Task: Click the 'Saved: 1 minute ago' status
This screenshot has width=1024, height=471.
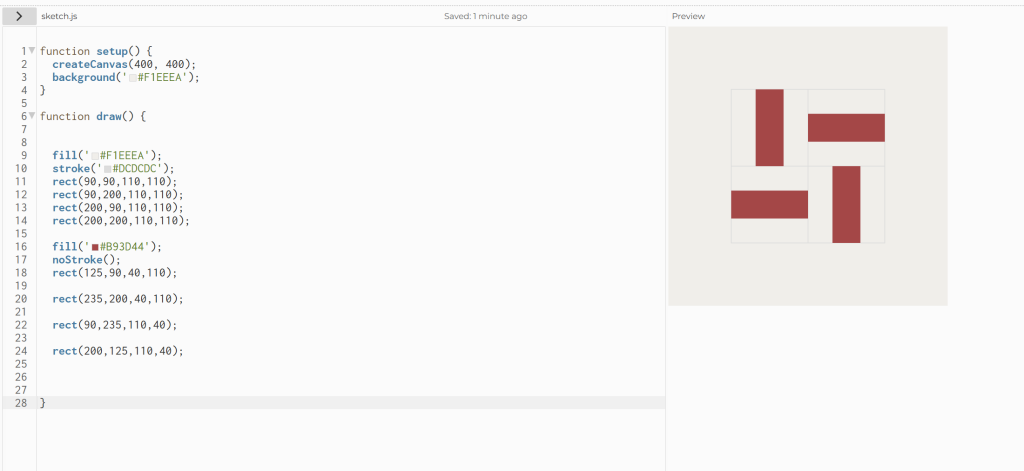Action: (485, 16)
